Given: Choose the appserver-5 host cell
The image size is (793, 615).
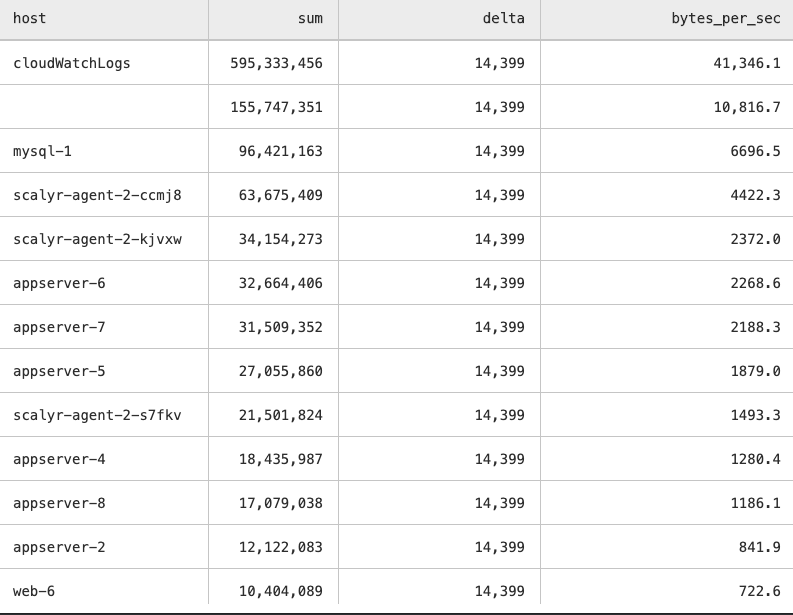Looking at the screenshot, I should (x=59, y=371).
